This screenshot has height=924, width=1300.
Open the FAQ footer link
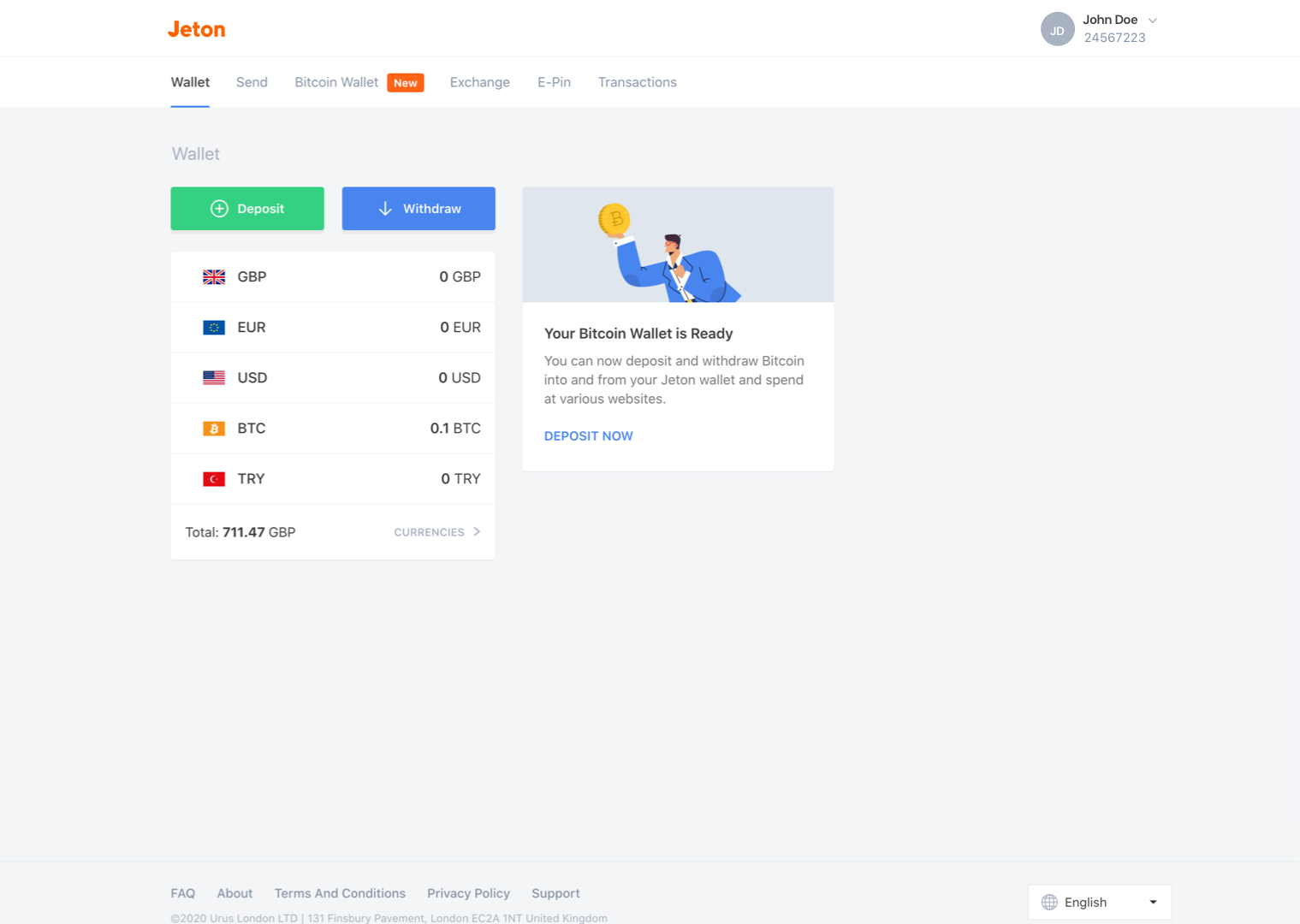[x=183, y=893]
